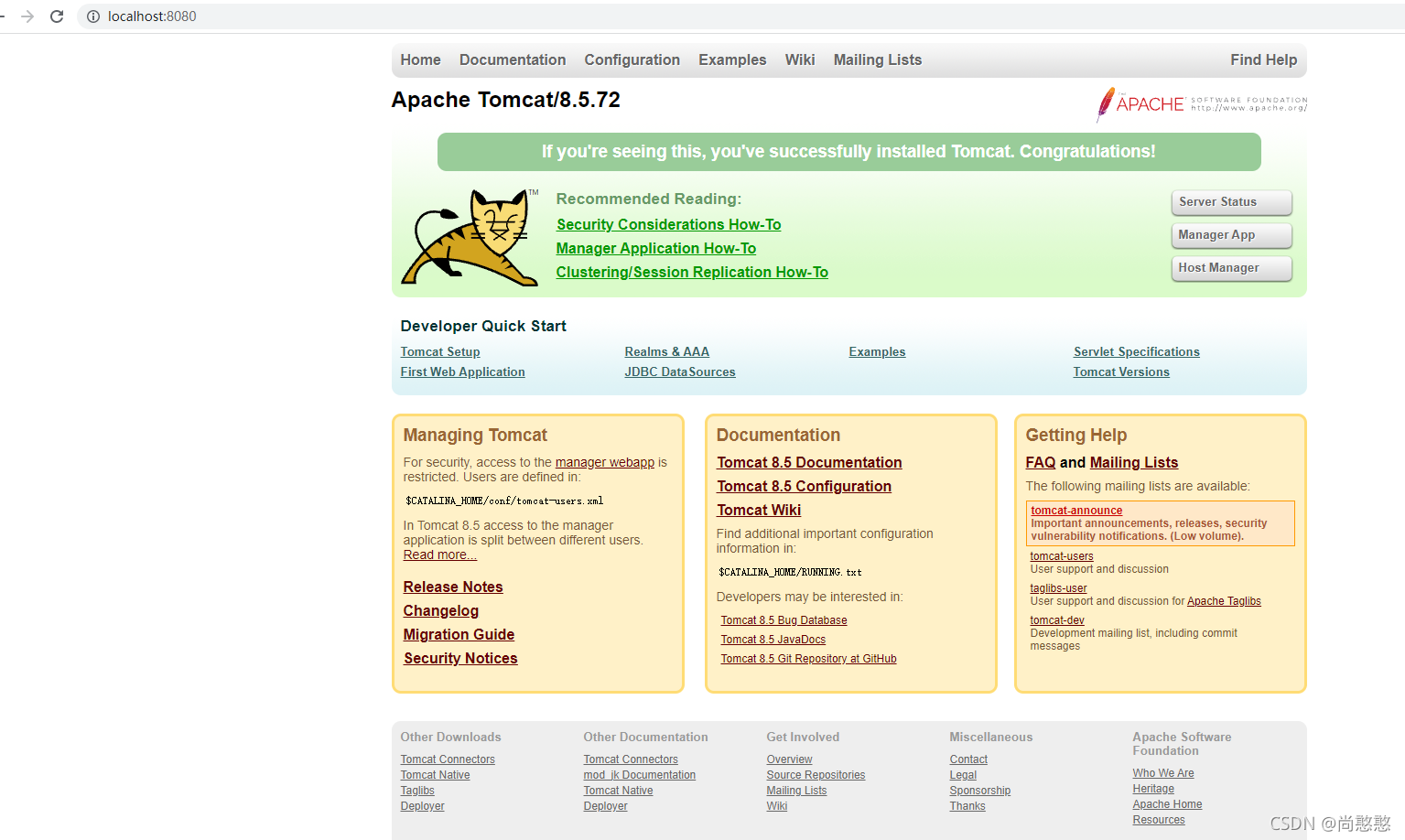This screenshot has height=840, width=1405.
Task: Open Thanks footer link
Action: pyautogui.click(x=967, y=806)
